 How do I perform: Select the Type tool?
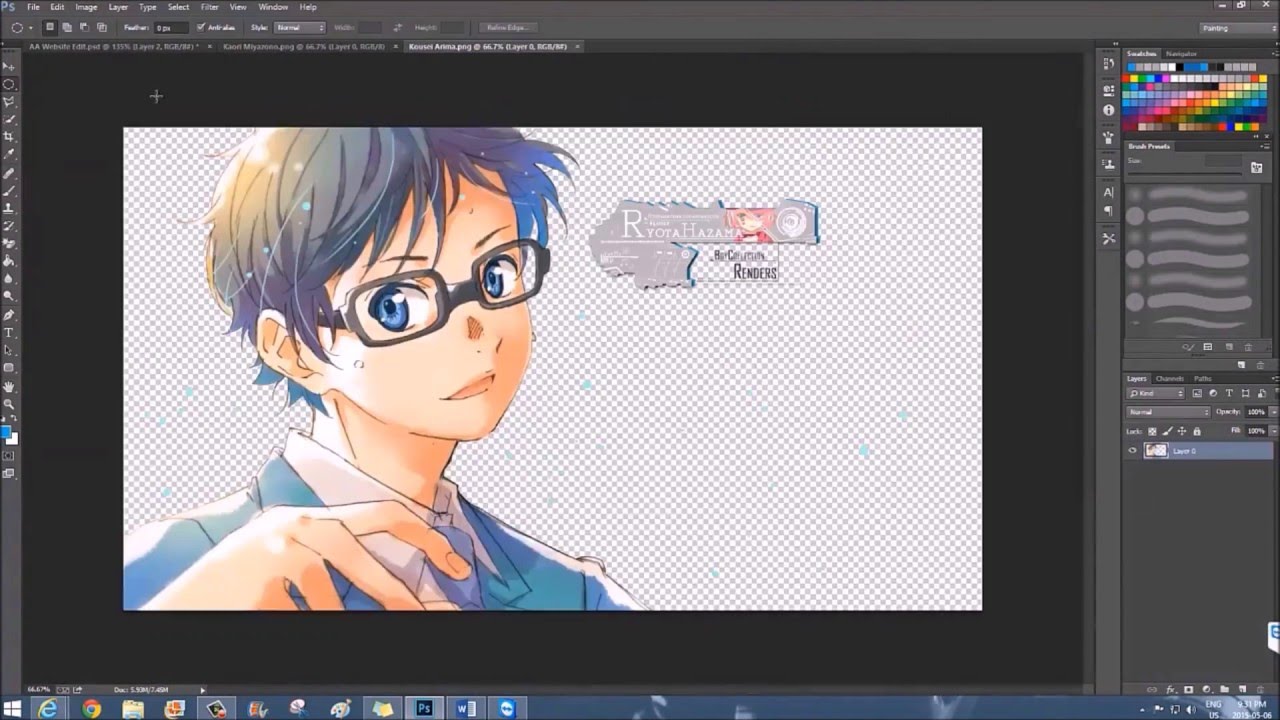[x=9, y=332]
